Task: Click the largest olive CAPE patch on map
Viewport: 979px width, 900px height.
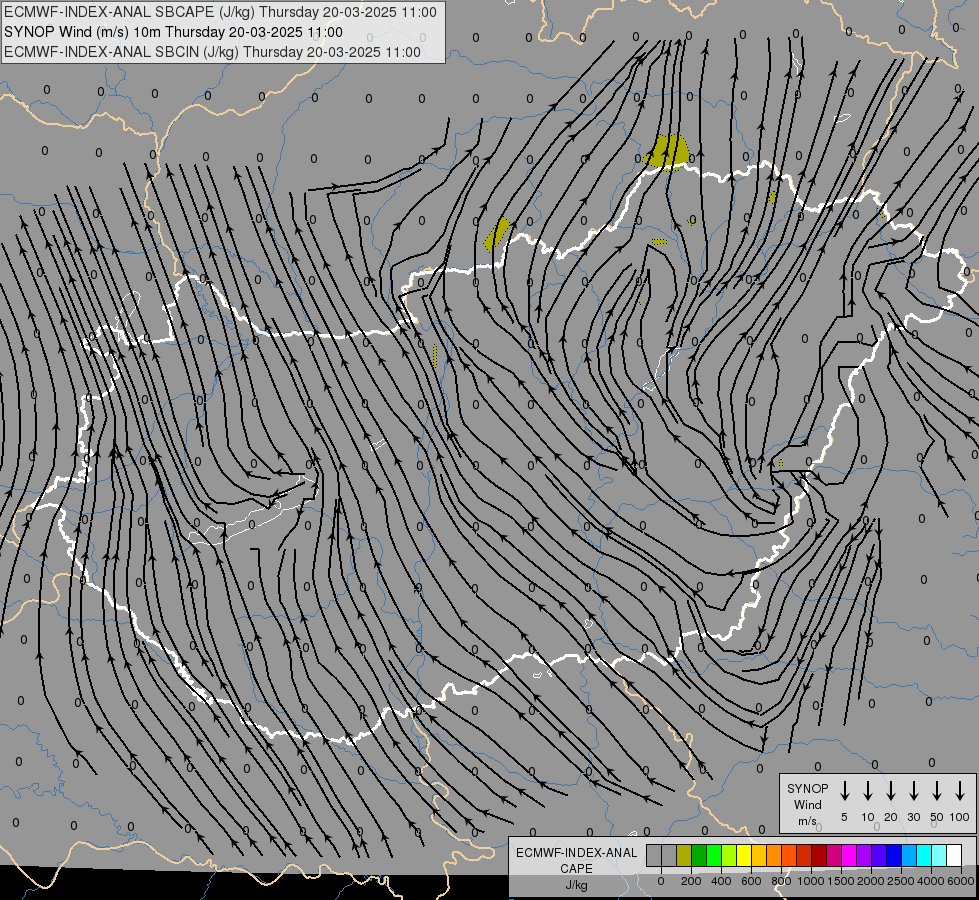Action: pos(667,151)
